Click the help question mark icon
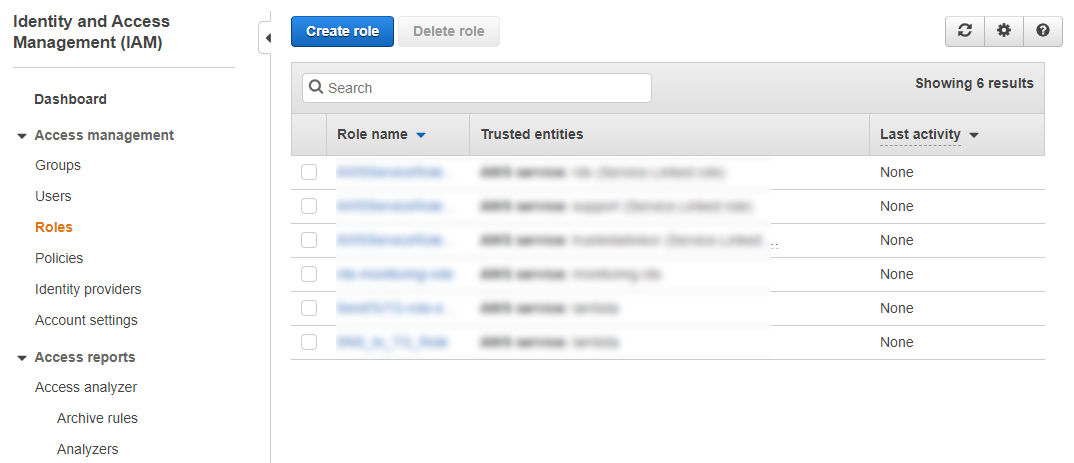 point(1043,31)
